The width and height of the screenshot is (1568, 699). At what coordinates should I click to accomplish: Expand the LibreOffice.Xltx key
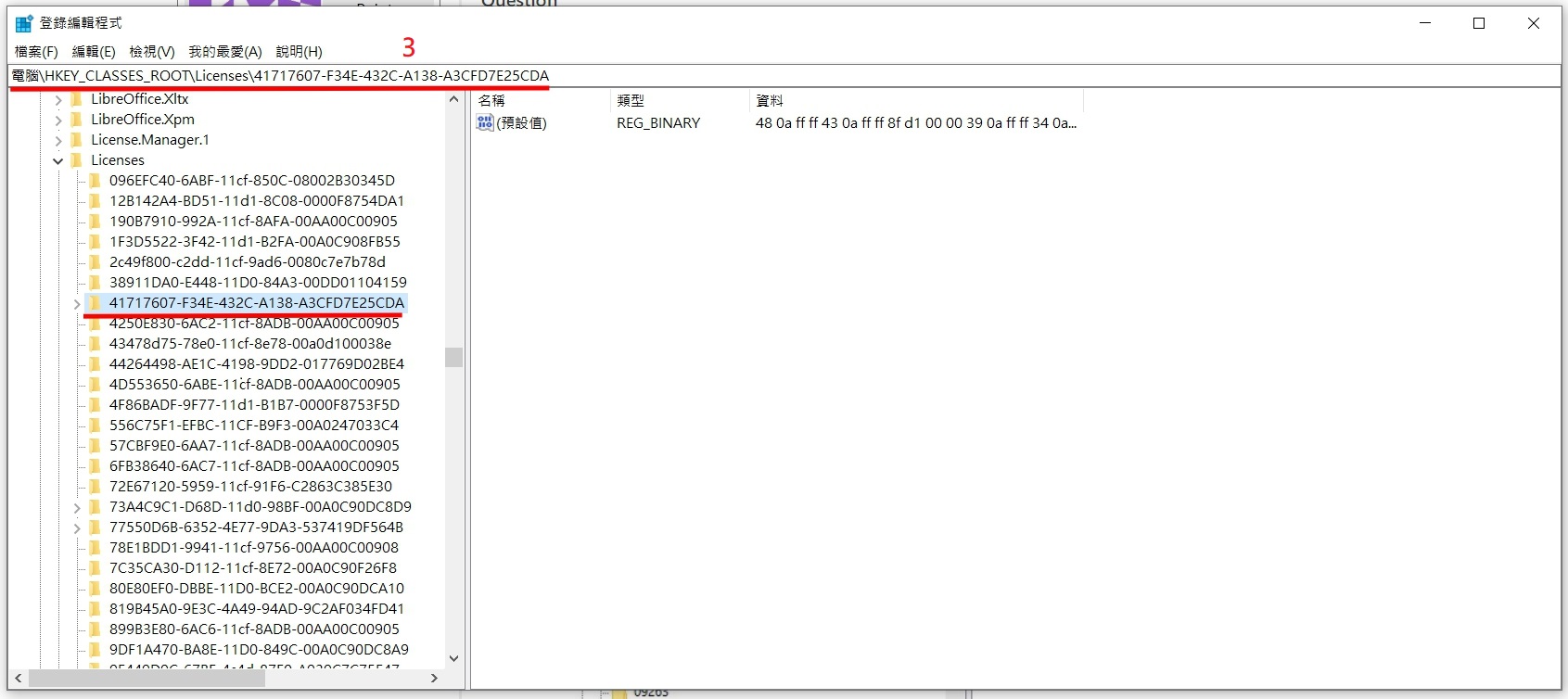[58, 99]
